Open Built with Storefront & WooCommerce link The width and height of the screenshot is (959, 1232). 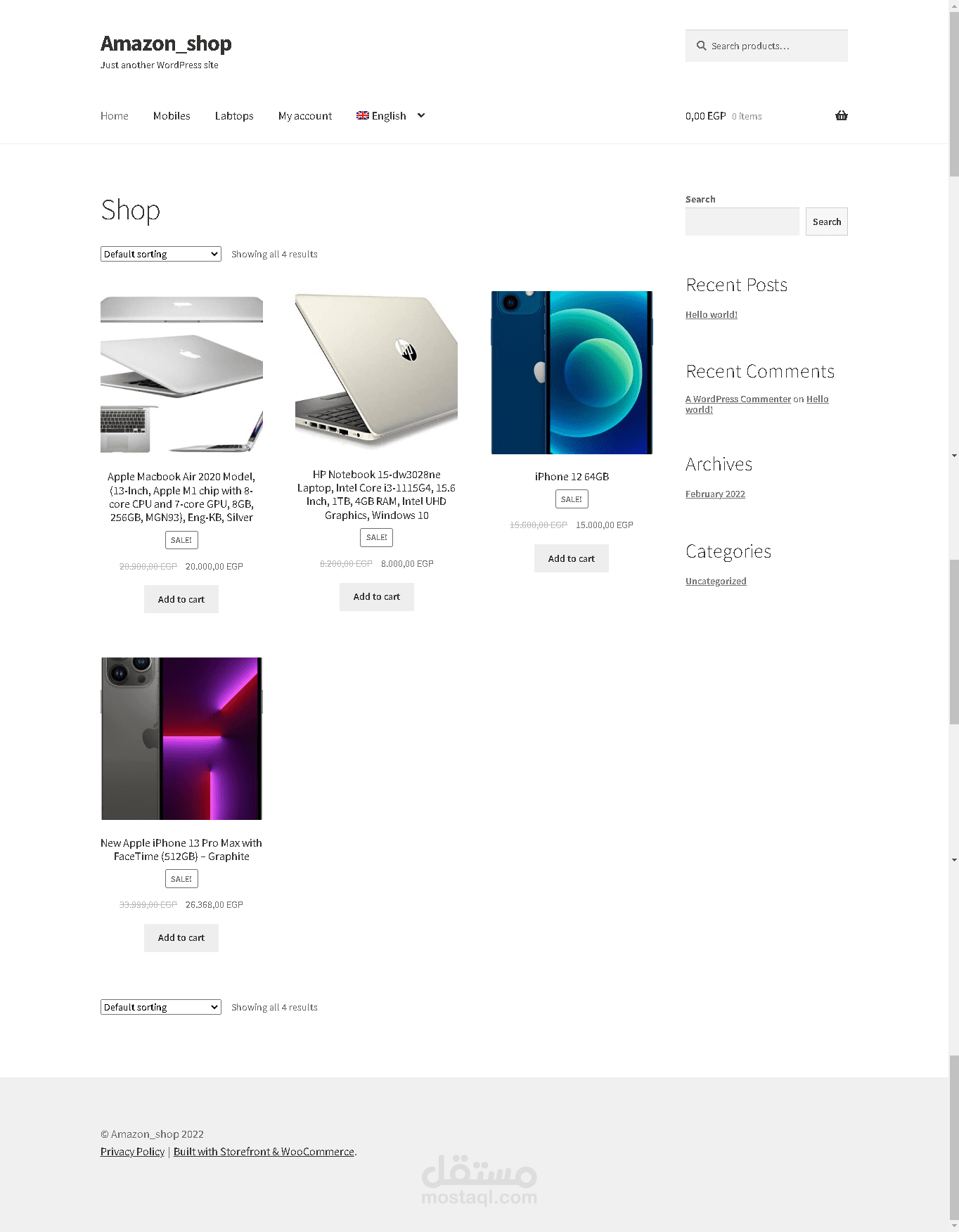(x=264, y=1151)
